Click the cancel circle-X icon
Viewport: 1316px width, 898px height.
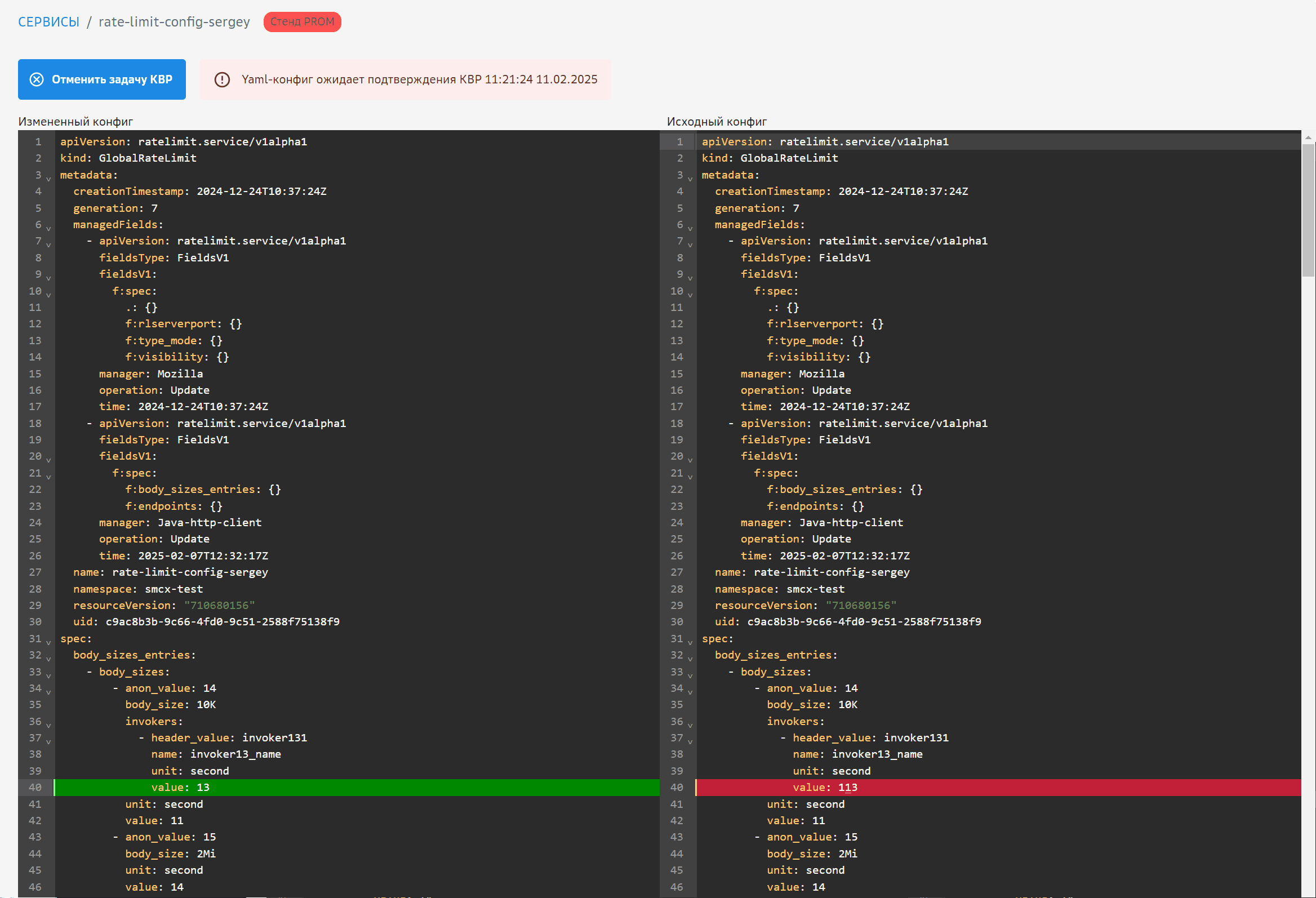click(x=36, y=79)
